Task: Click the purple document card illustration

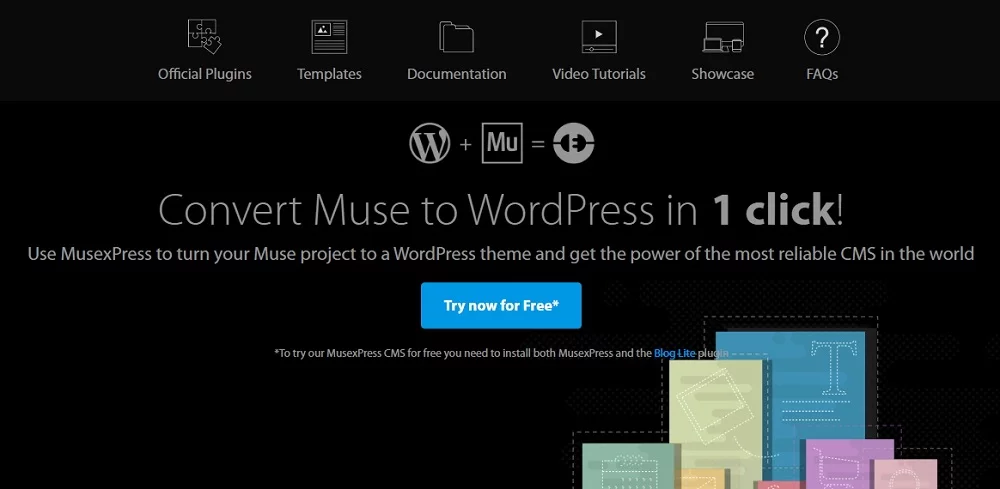Action: click(848, 463)
